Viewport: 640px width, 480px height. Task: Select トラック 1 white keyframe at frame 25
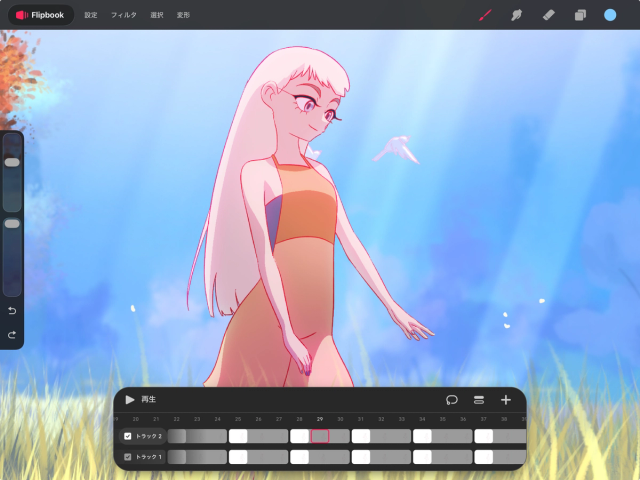238,457
